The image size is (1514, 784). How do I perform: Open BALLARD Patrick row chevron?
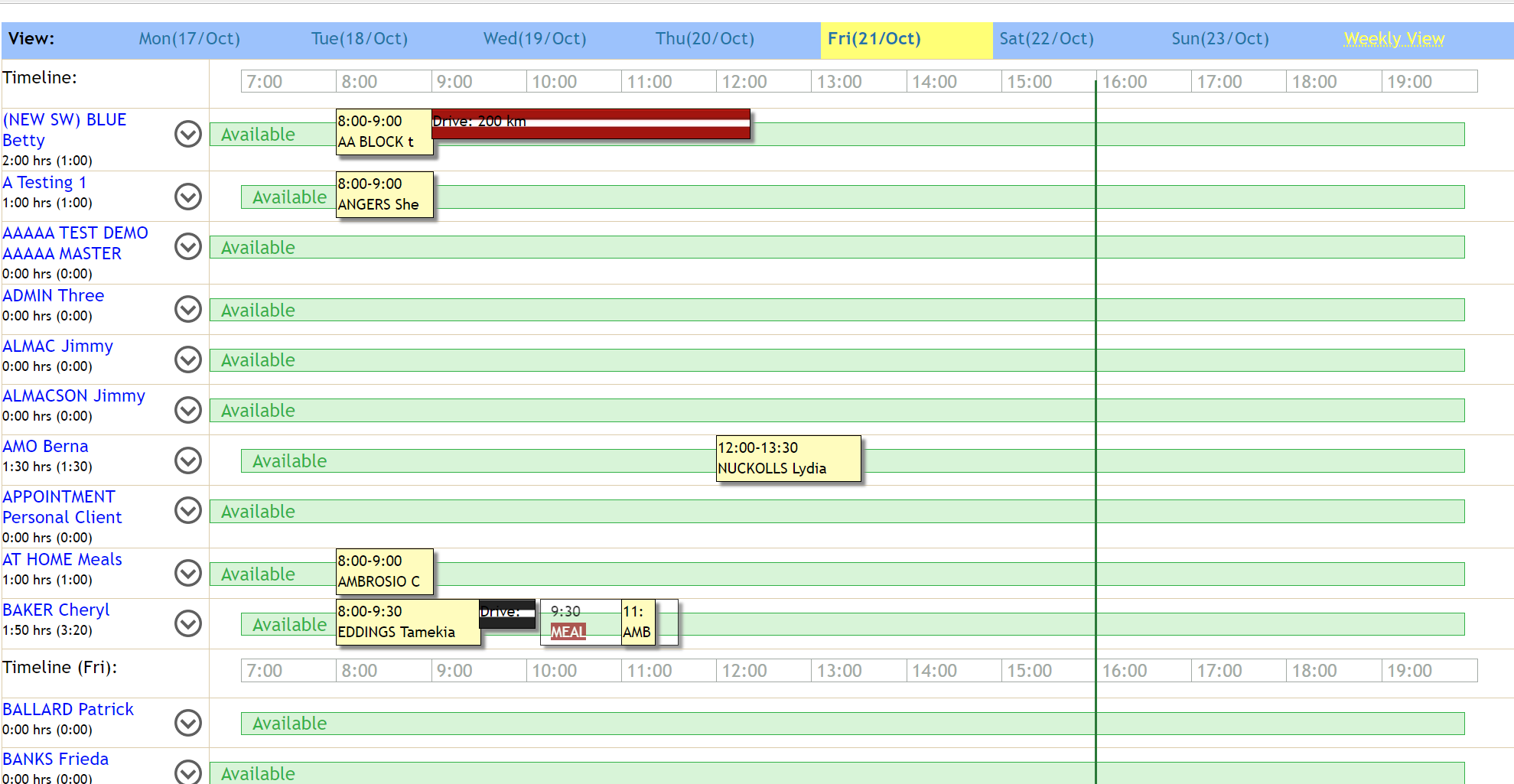pyautogui.click(x=187, y=722)
